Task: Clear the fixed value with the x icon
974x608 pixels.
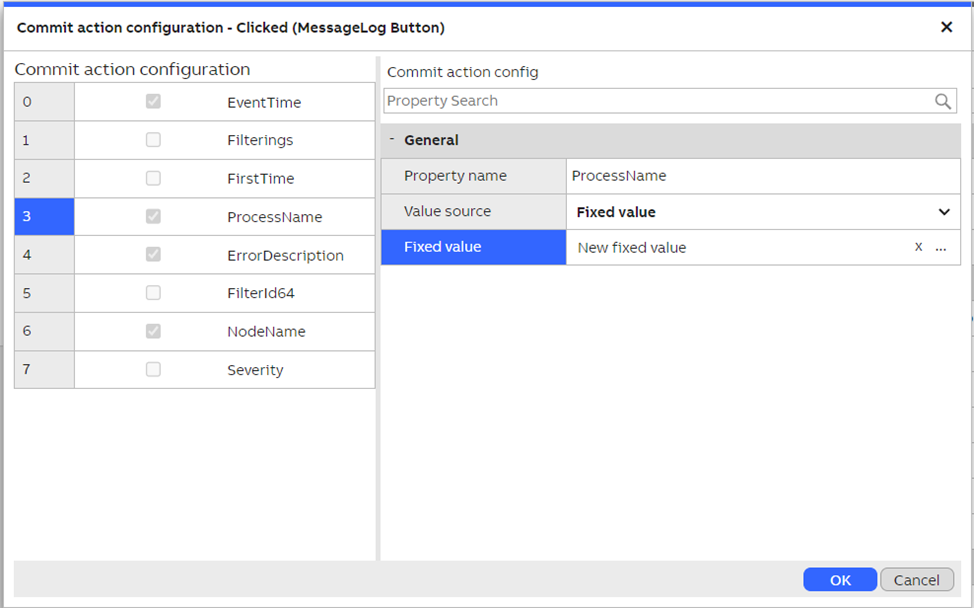Action: (x=918, y=247)
